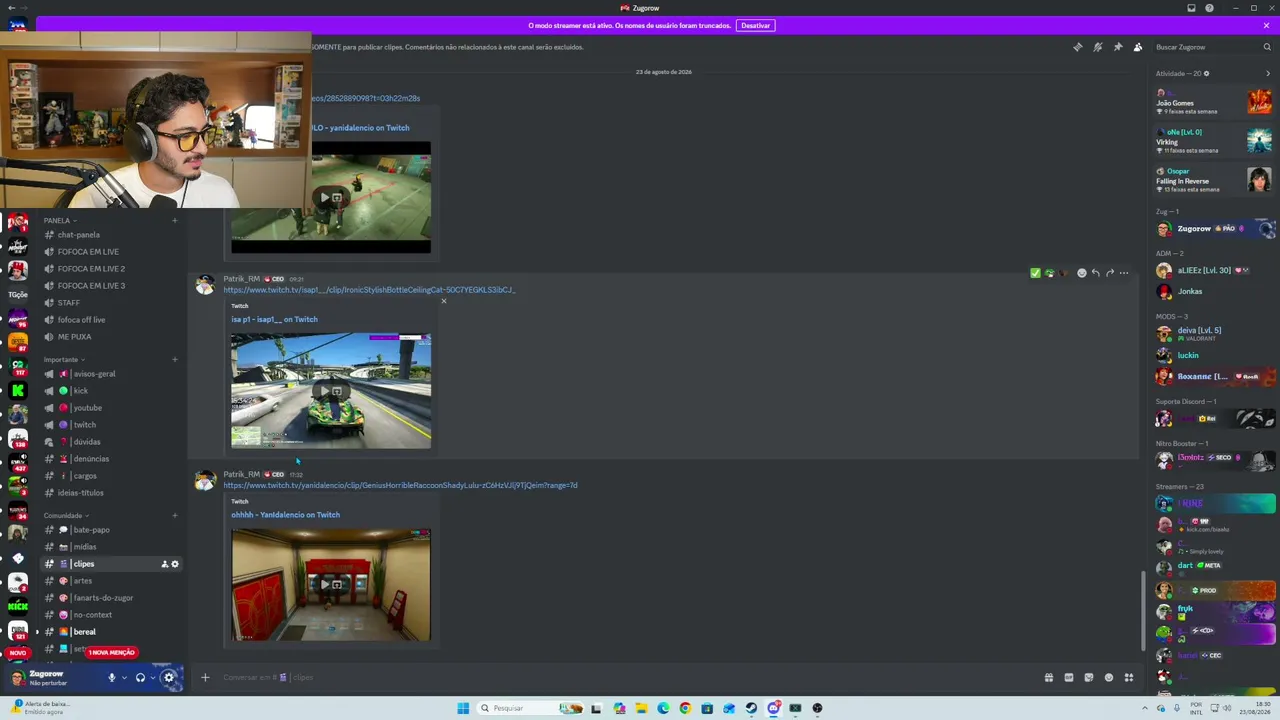This screenshot has width=1280, height=720.
Task: Open add reaction smiley on message
Action: (1081, 272)
